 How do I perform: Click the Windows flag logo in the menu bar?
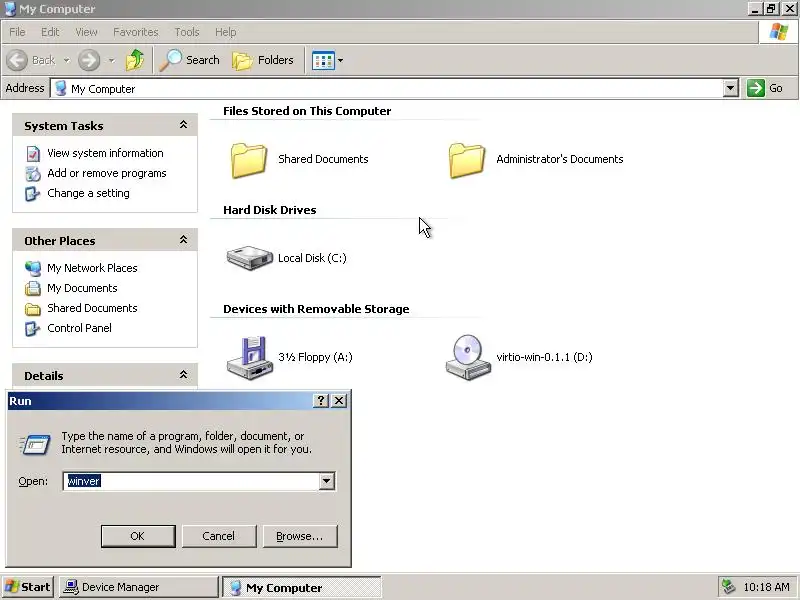pyautogui.click(x=779, y=32)
